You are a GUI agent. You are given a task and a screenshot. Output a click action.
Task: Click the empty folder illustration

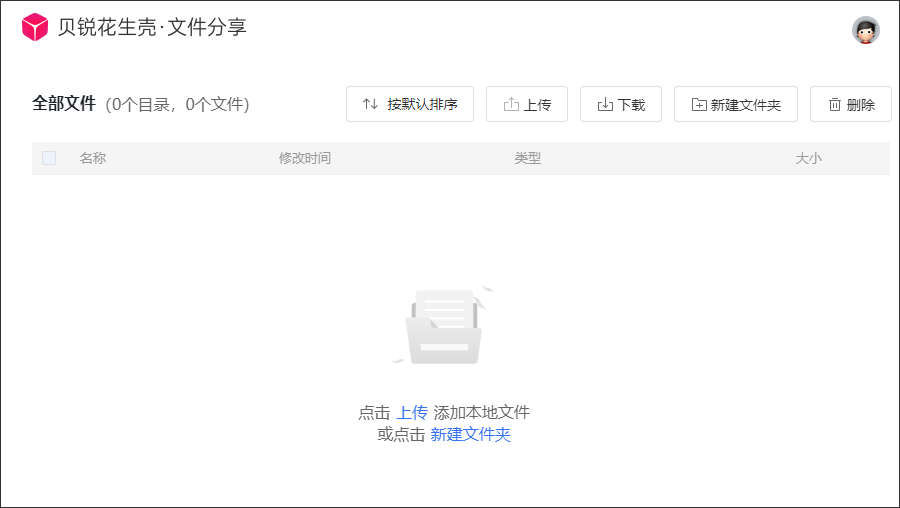click(443, 325)
